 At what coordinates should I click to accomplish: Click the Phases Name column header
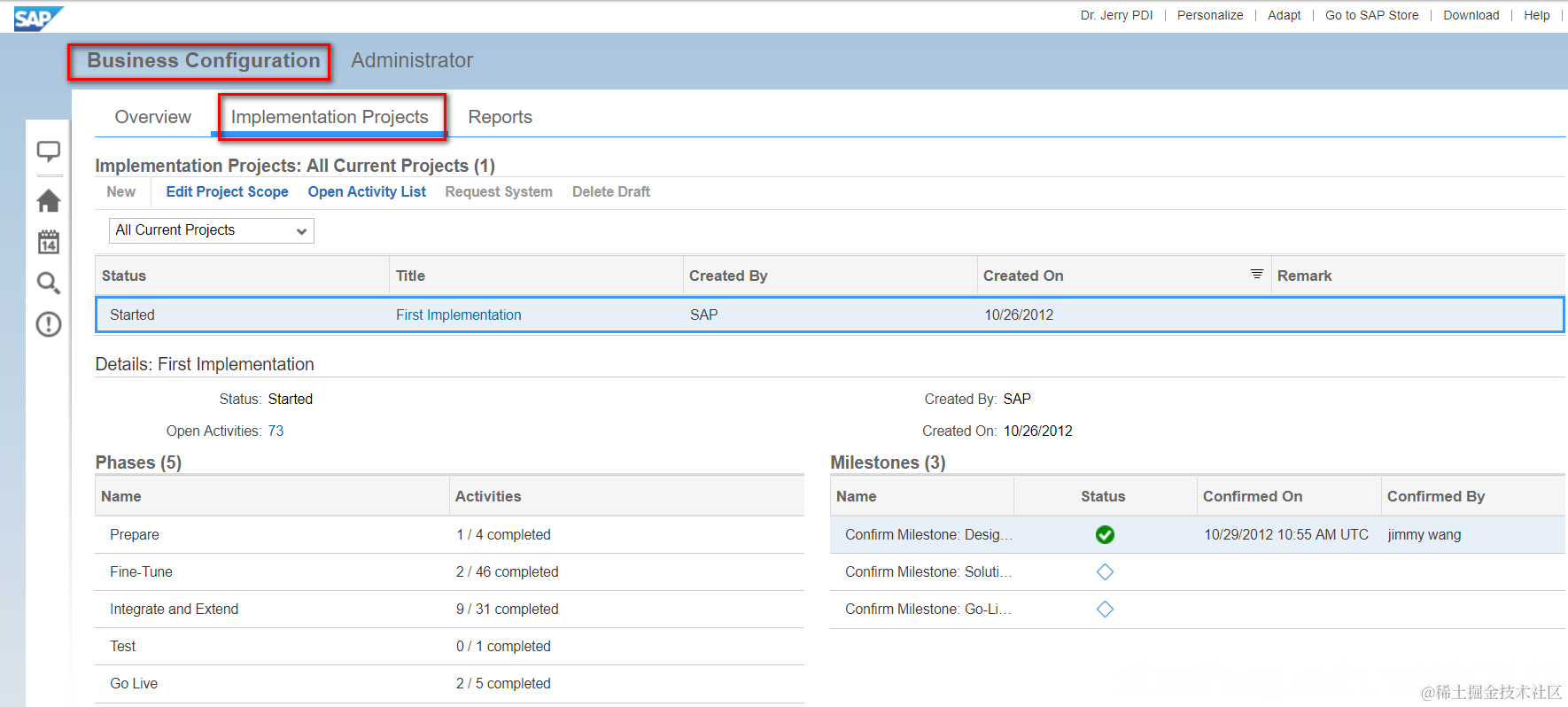(272, 496)
